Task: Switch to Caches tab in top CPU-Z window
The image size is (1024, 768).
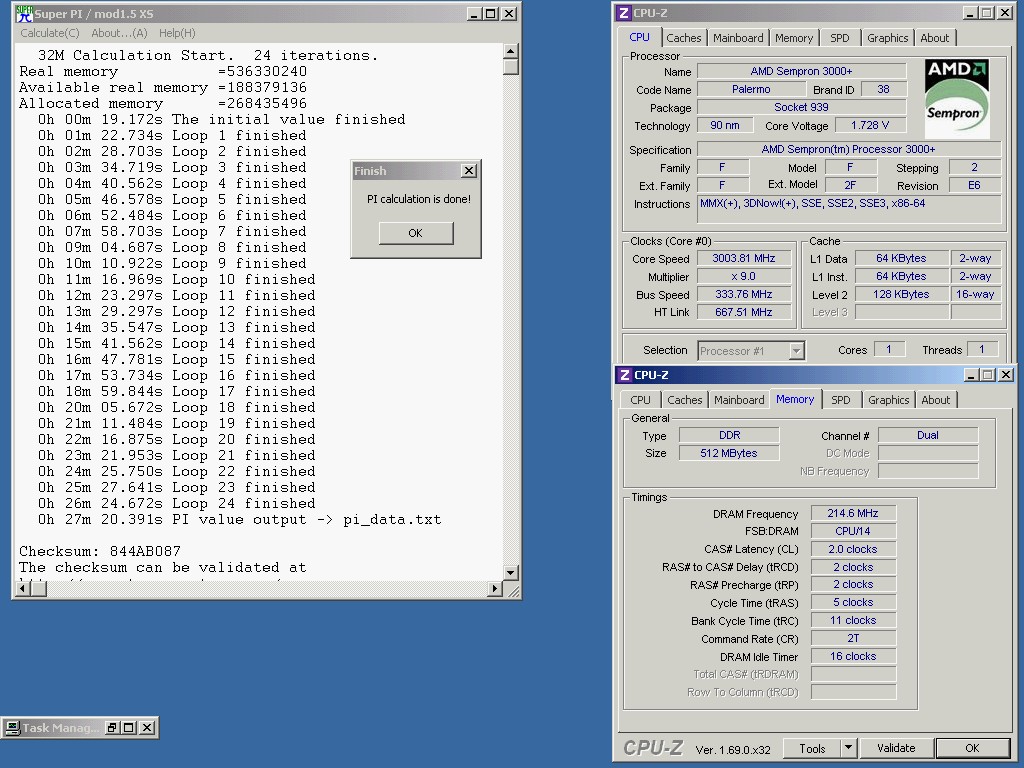Action: (684, 38)
